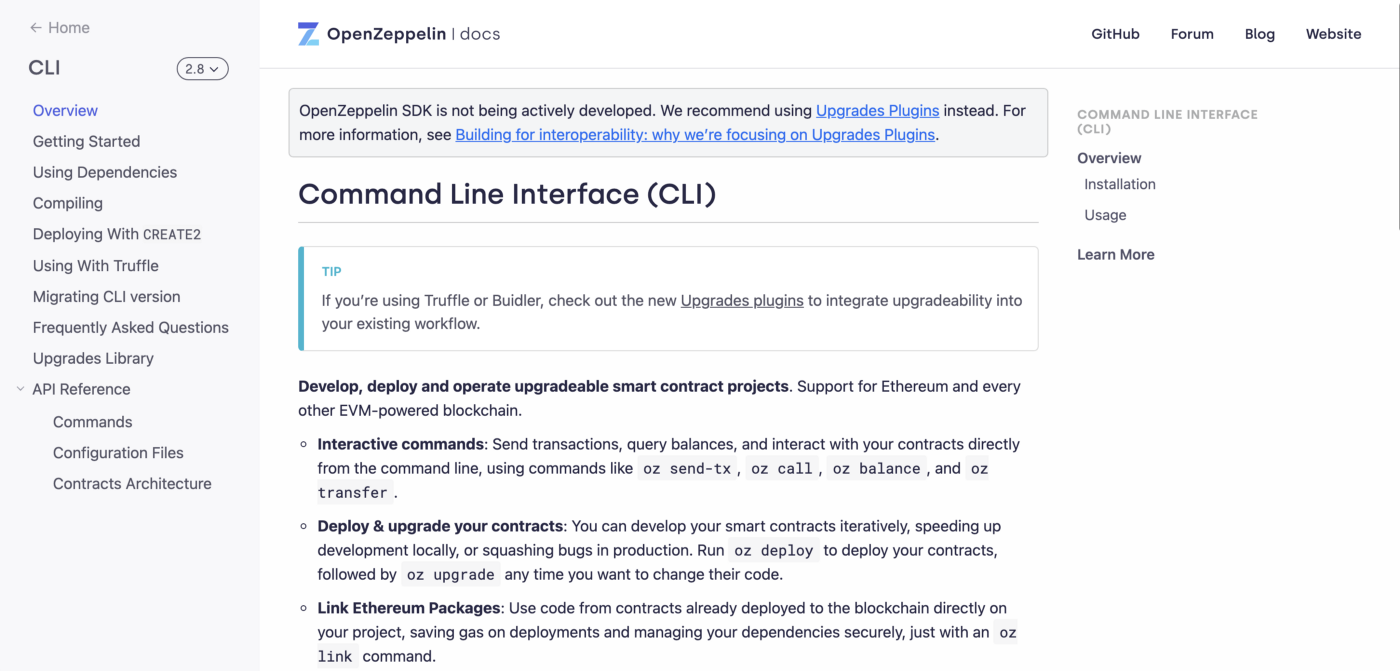Follow the Upgrades plugins link in tip
This screenshot has width=1400, height=671.
(741, 300)
